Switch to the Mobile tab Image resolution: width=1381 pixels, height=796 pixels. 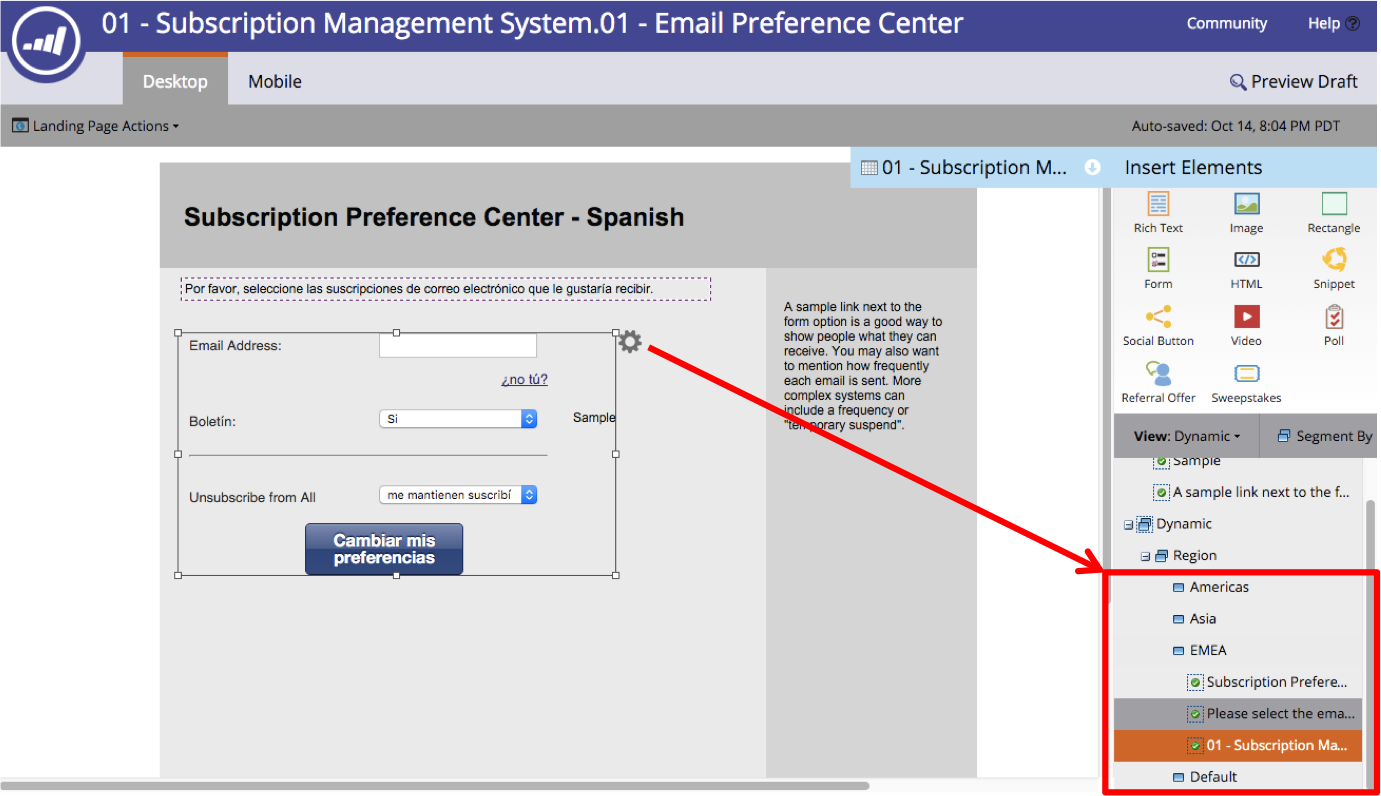[x=274, y=82]
